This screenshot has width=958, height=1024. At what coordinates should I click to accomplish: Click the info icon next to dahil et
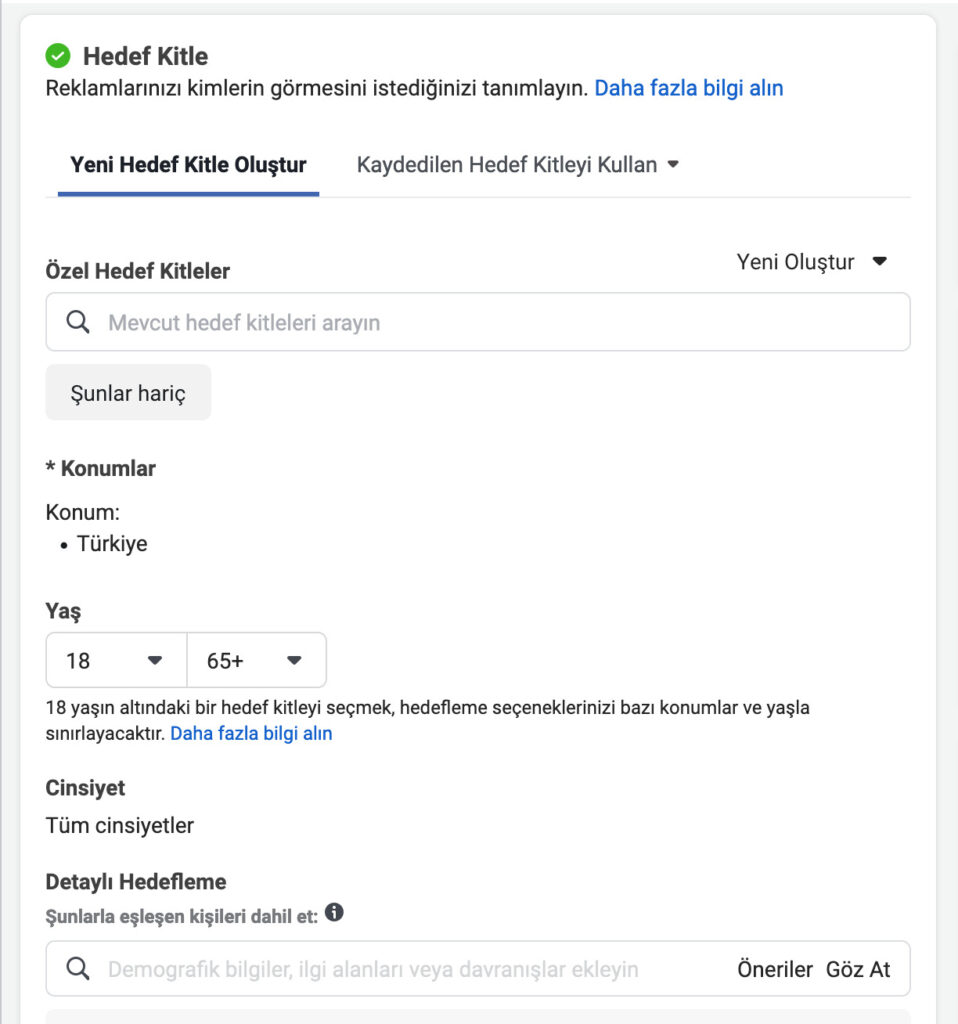point(334,912)
